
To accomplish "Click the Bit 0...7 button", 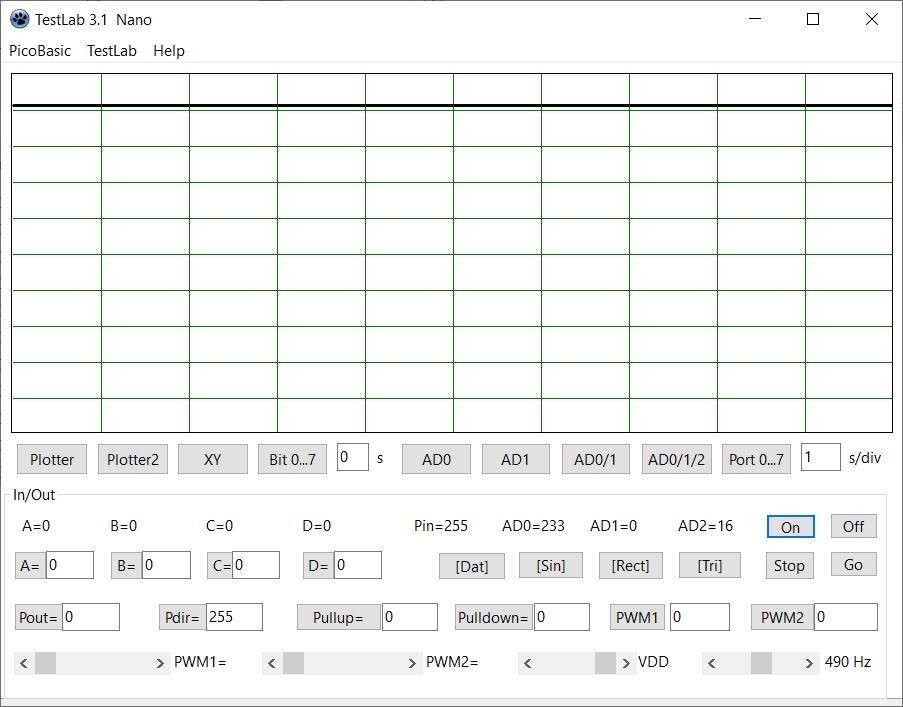I will [x=292, y=459].
